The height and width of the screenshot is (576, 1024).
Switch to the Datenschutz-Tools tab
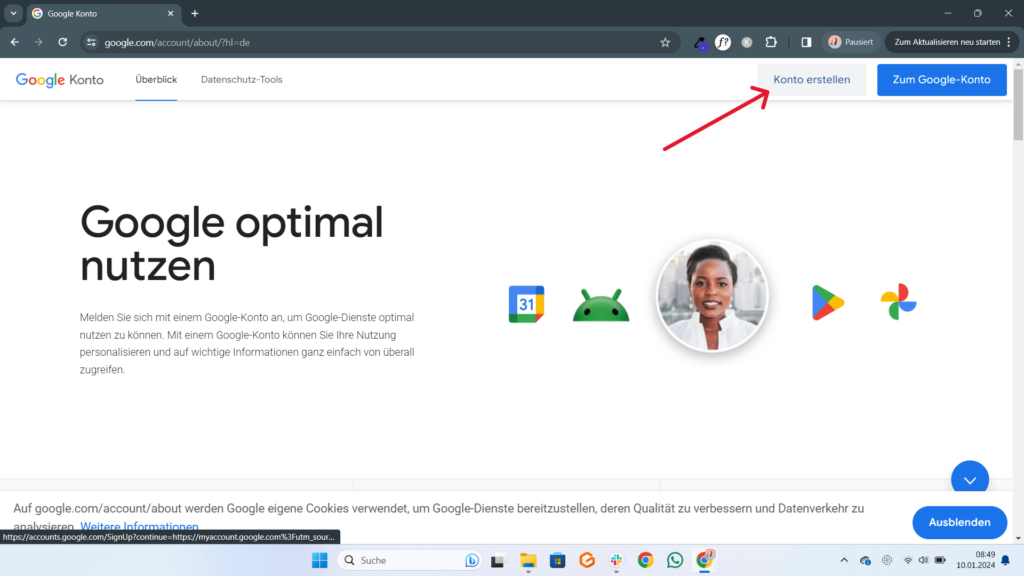(x=241, y=80)
